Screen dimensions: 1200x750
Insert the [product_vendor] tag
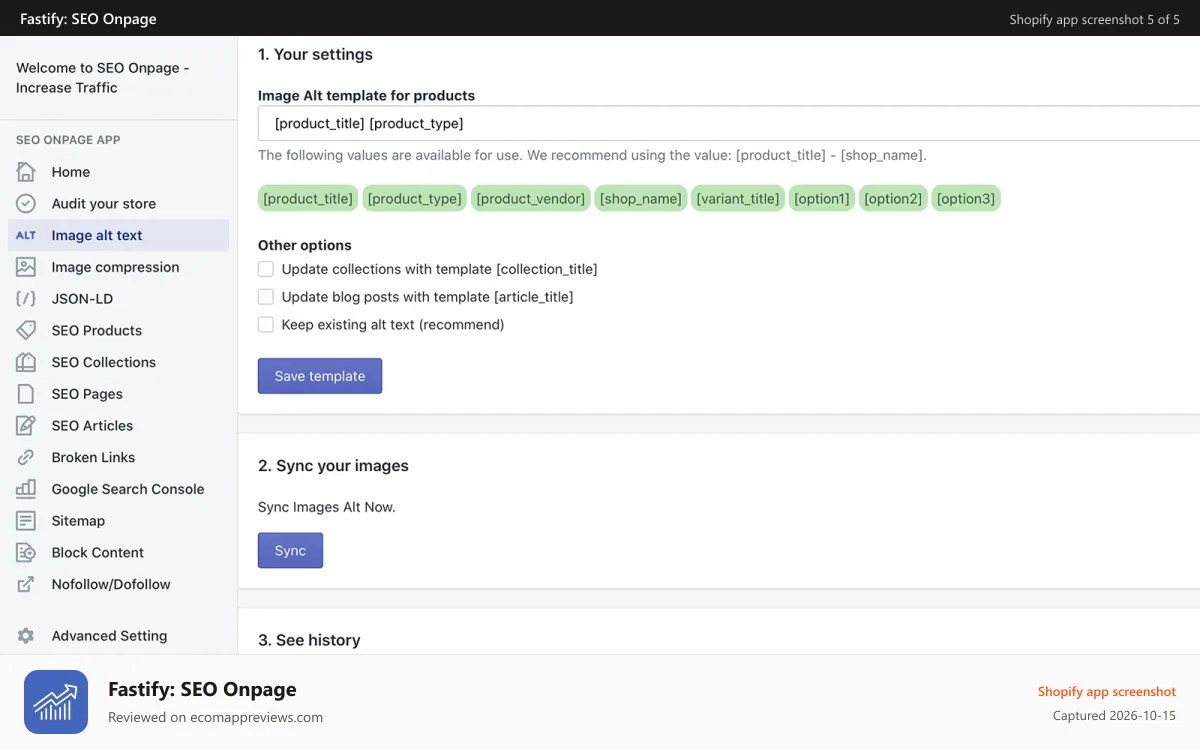pyautogui.click(x=531, y=199)
